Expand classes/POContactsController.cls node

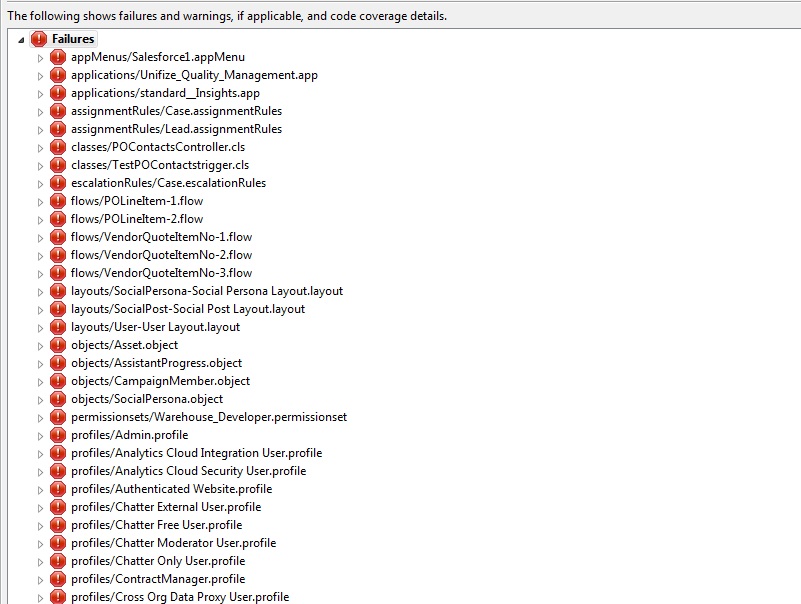pos(40,148)
